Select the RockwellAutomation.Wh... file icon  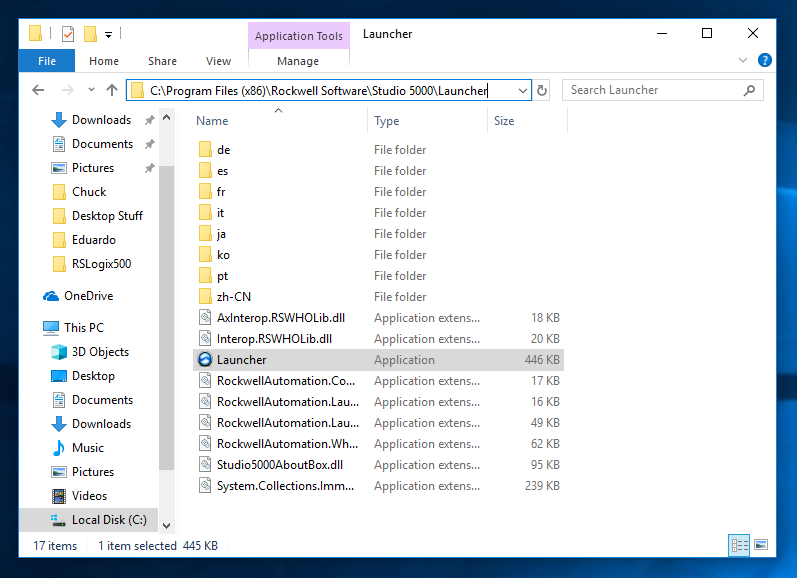(205, 444)
